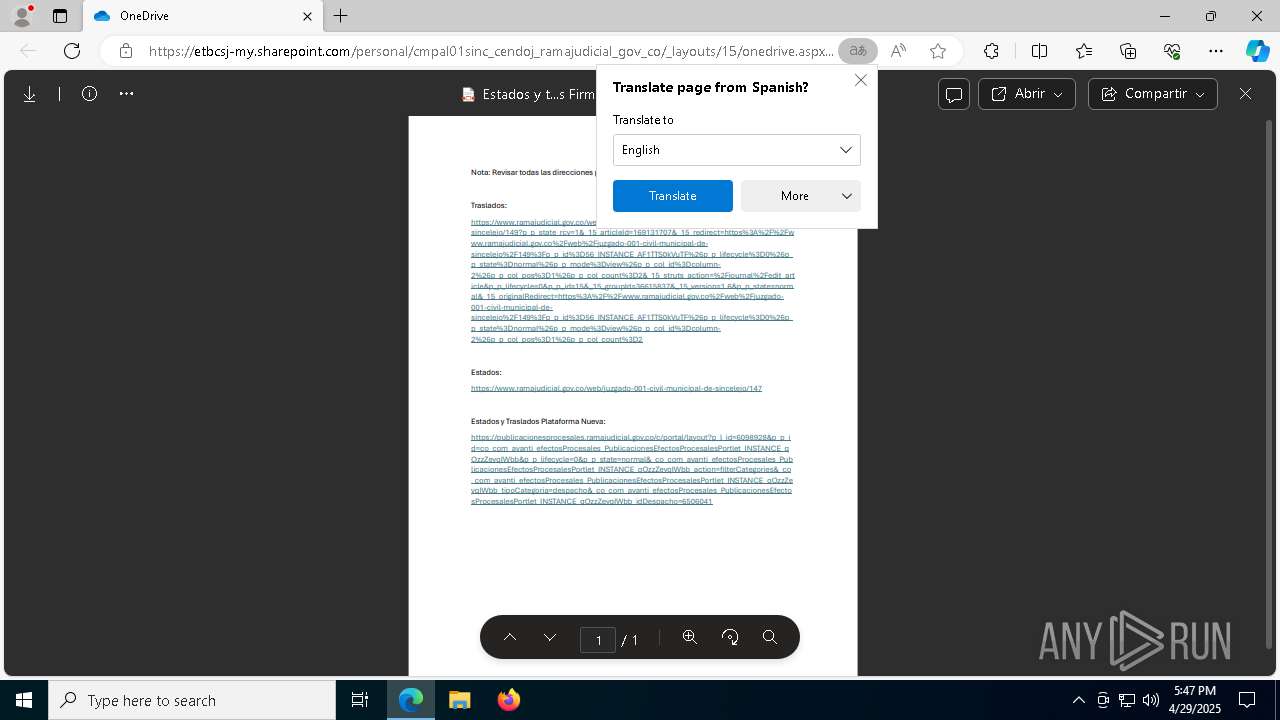Open browser Extensions menu
1280x720 pixels.
pos(991,51)
